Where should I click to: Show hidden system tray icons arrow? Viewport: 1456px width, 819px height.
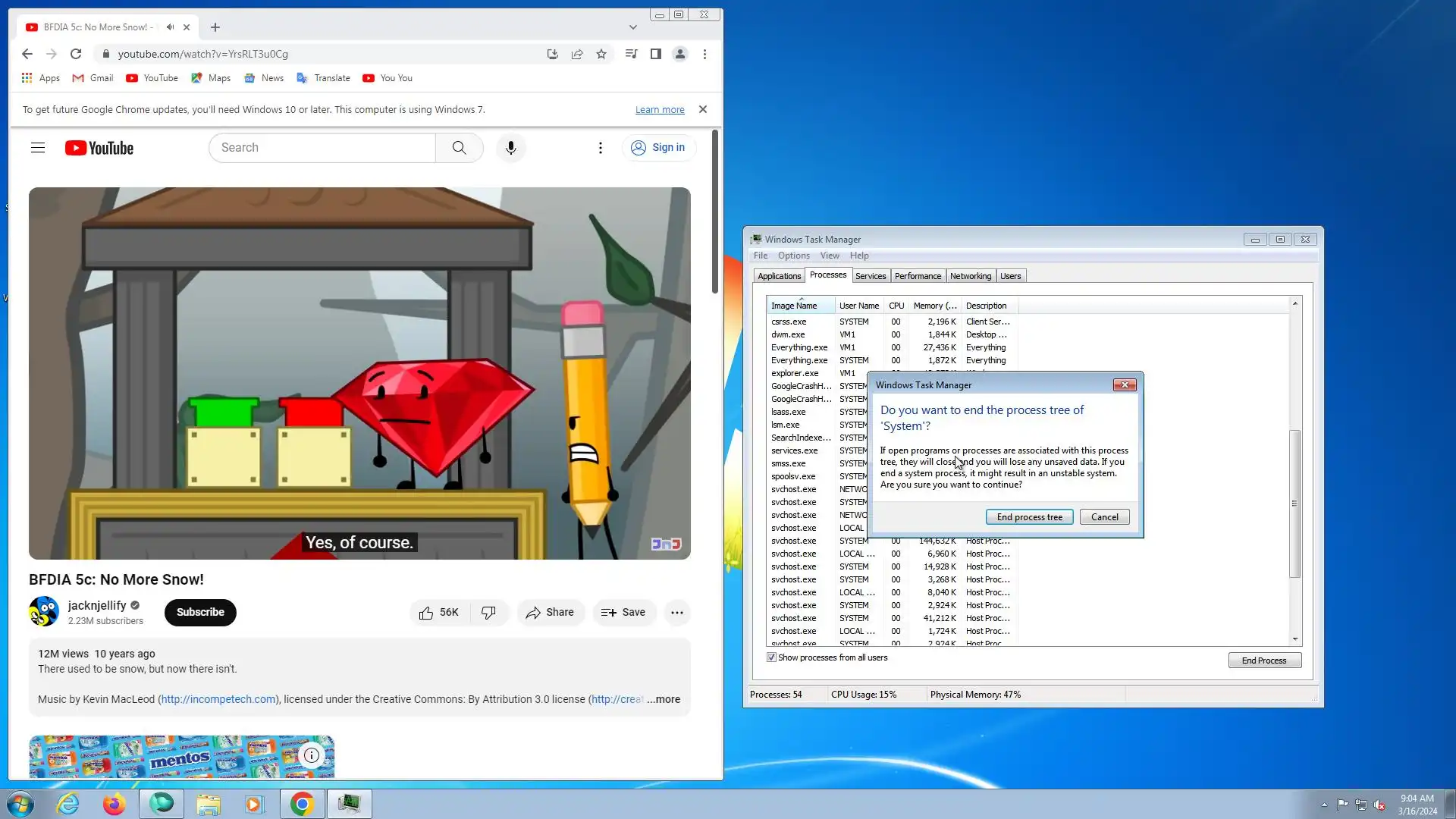point(1324,805)
